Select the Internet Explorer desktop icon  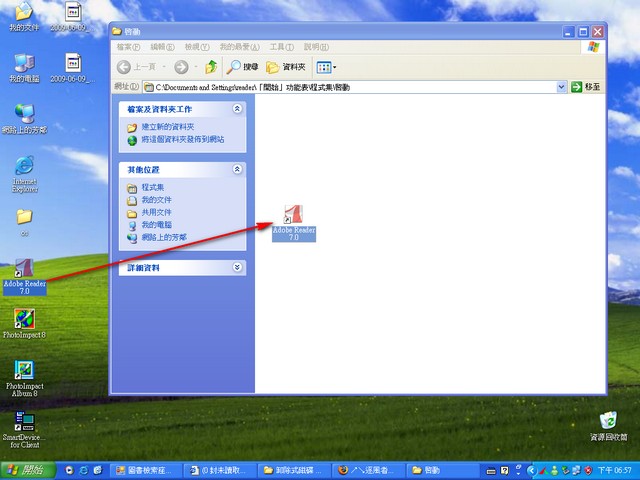click(24, 174)
